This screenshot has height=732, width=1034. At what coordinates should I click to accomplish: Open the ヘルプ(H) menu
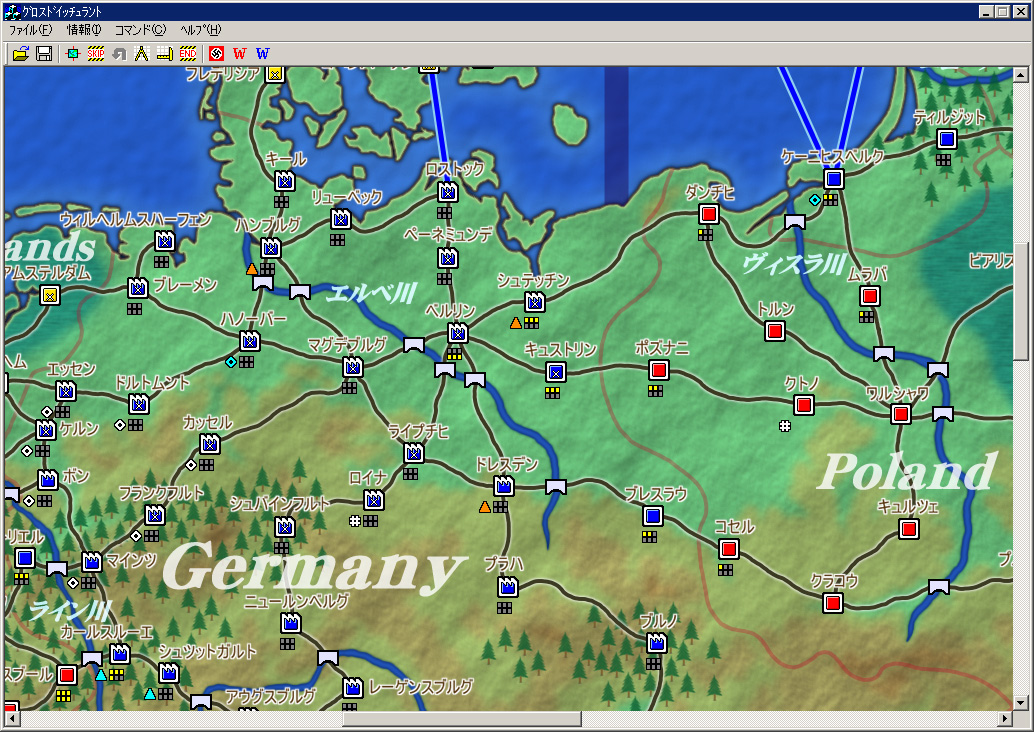(x=200, y=30)
